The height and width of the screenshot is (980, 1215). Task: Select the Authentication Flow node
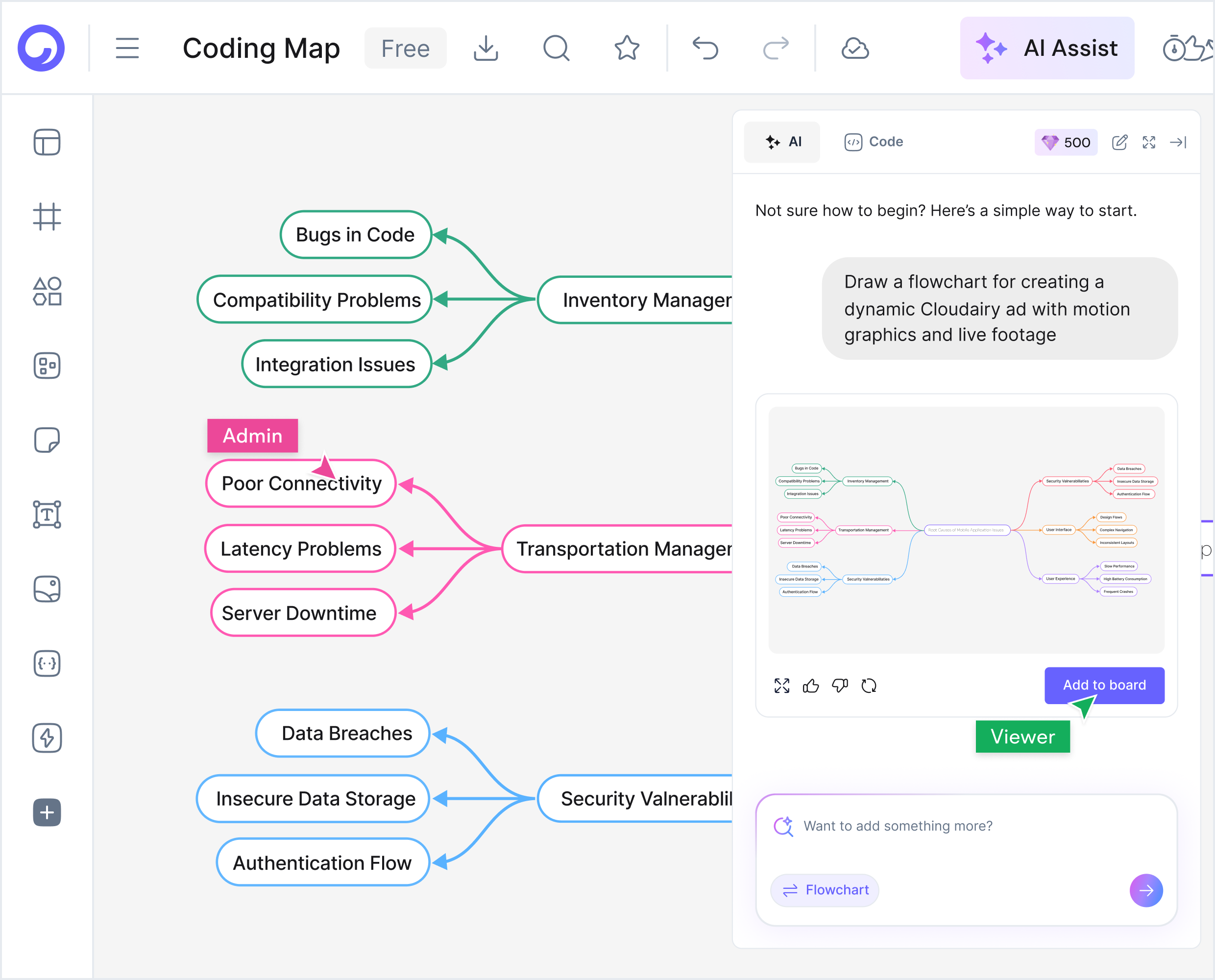pos(323,862)
